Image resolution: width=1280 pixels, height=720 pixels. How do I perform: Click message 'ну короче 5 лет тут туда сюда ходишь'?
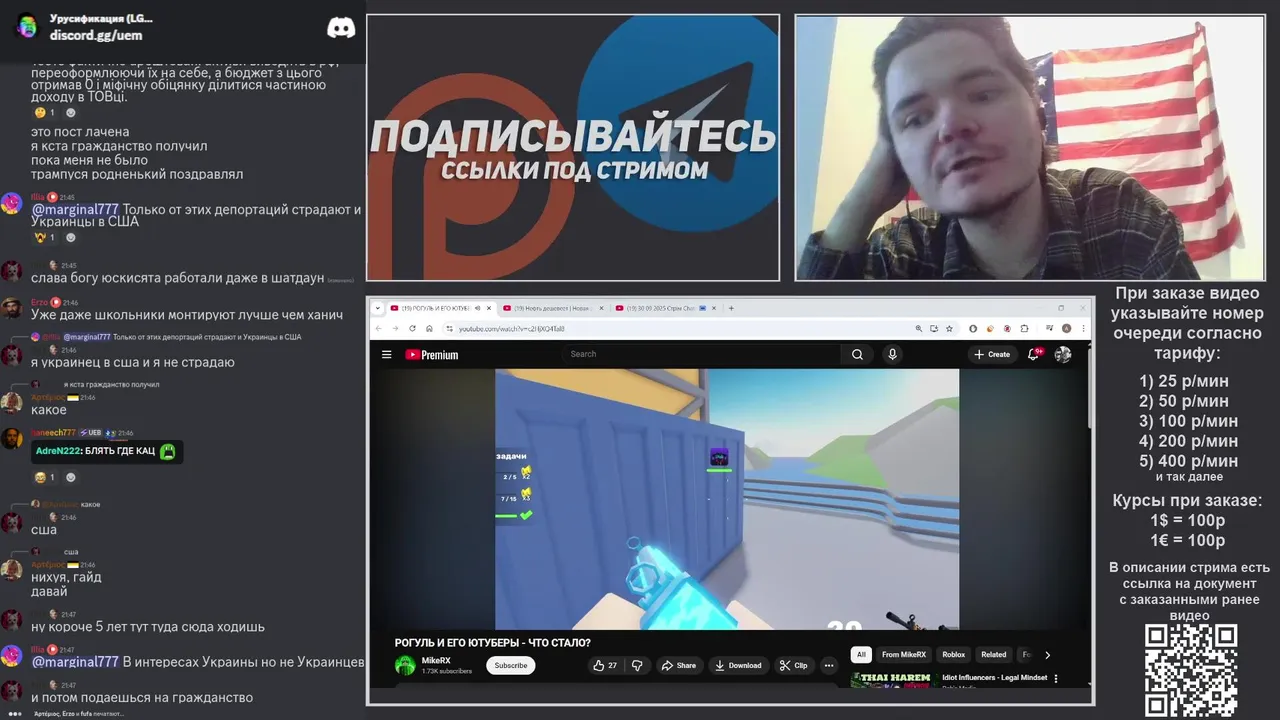click(x=148, y=627)
